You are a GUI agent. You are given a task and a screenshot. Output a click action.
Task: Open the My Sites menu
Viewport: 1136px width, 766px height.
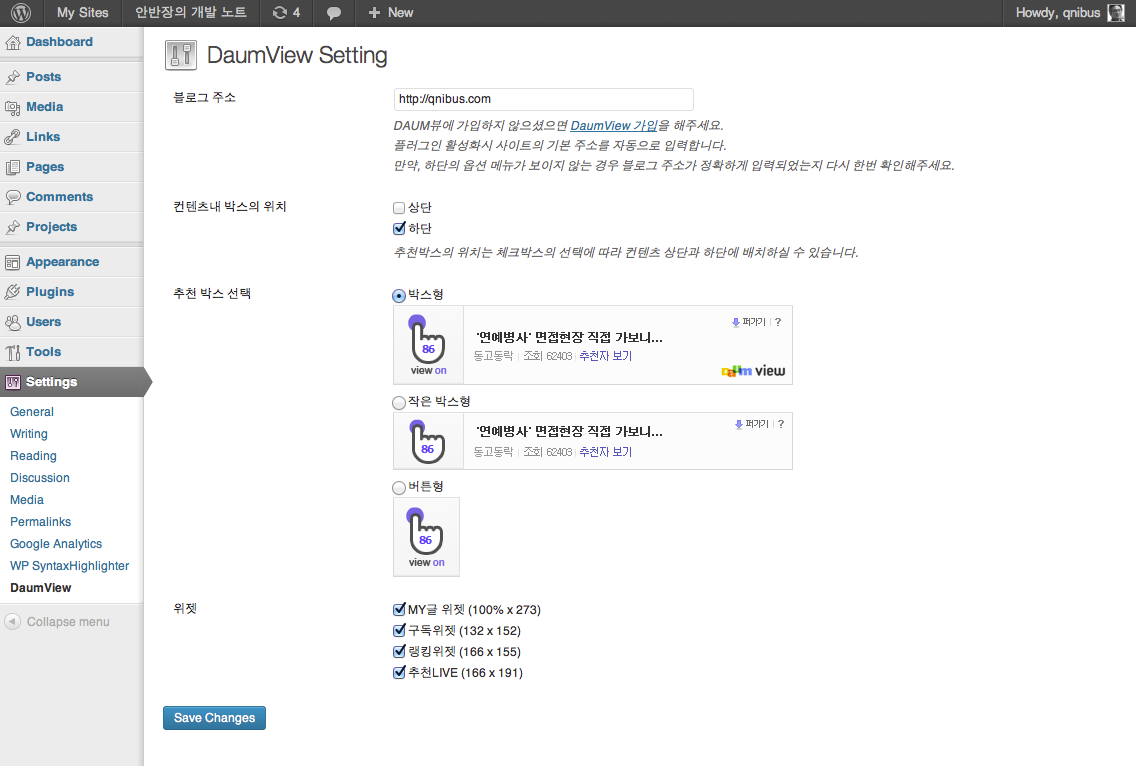(82, 13)
